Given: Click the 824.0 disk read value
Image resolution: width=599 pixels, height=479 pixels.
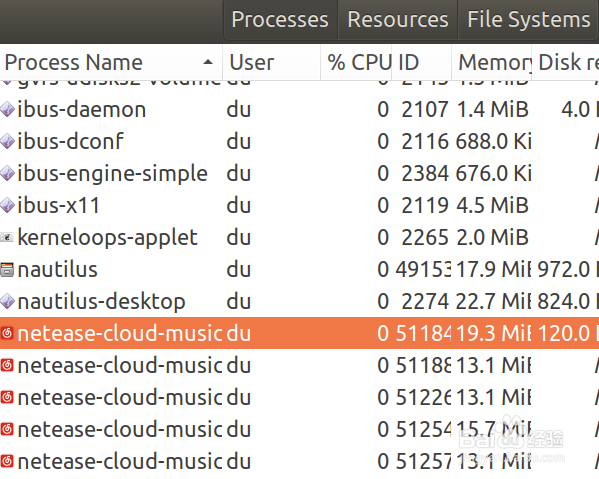Looking at the screenshot, I should (x=568, y=301).
